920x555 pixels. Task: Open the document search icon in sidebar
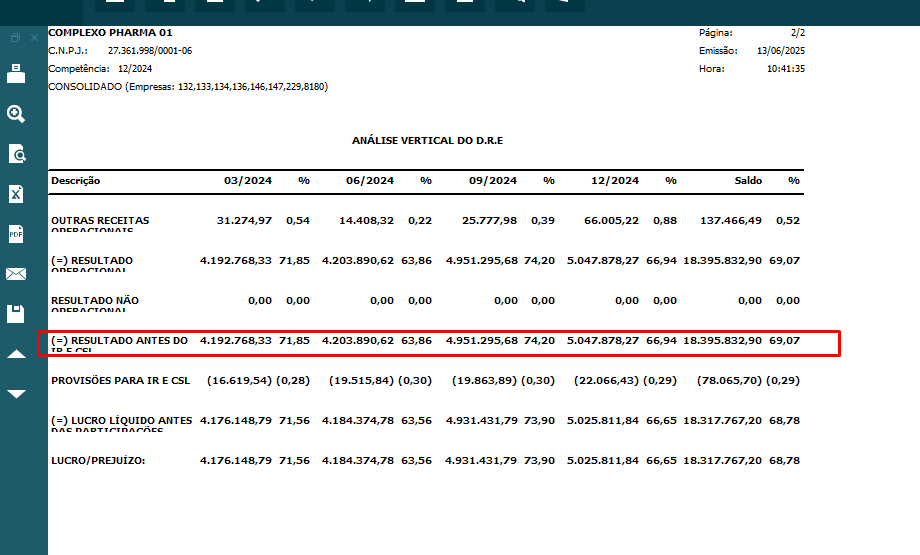click(16, 154)
